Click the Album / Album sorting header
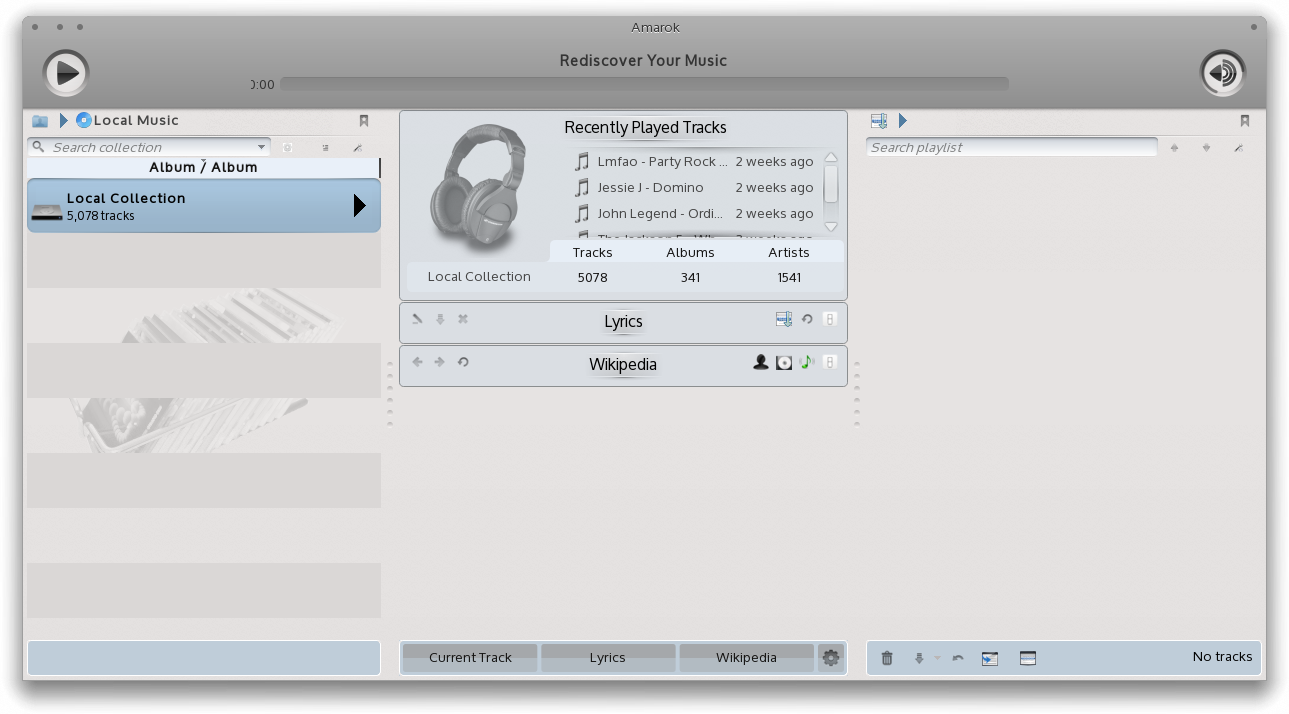The height and width of the screenshot is (714, 1289). click(203, 167)
